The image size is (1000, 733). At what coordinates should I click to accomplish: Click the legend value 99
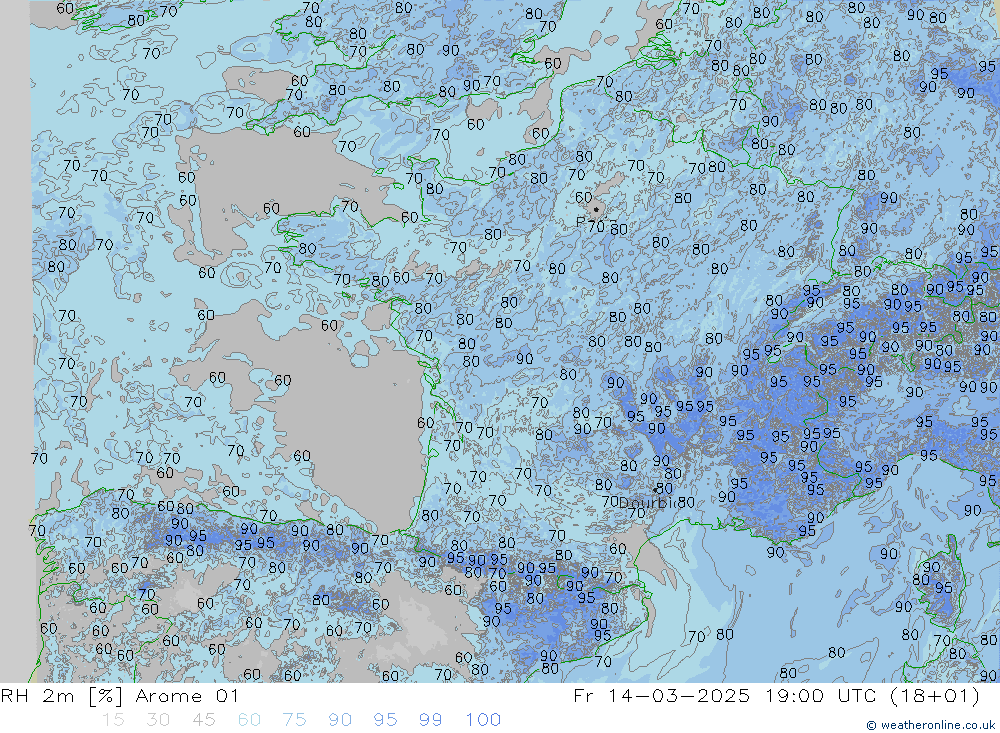pos(430,720)
